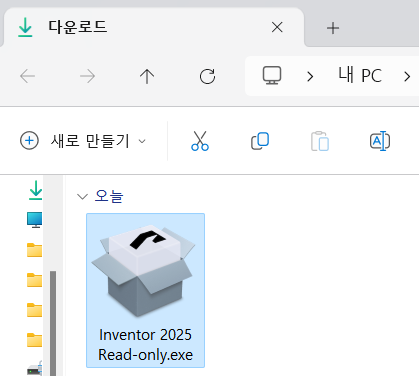Click the Forward navigation arrow
This screenshot has height=376, width=419.
(87, 76)
